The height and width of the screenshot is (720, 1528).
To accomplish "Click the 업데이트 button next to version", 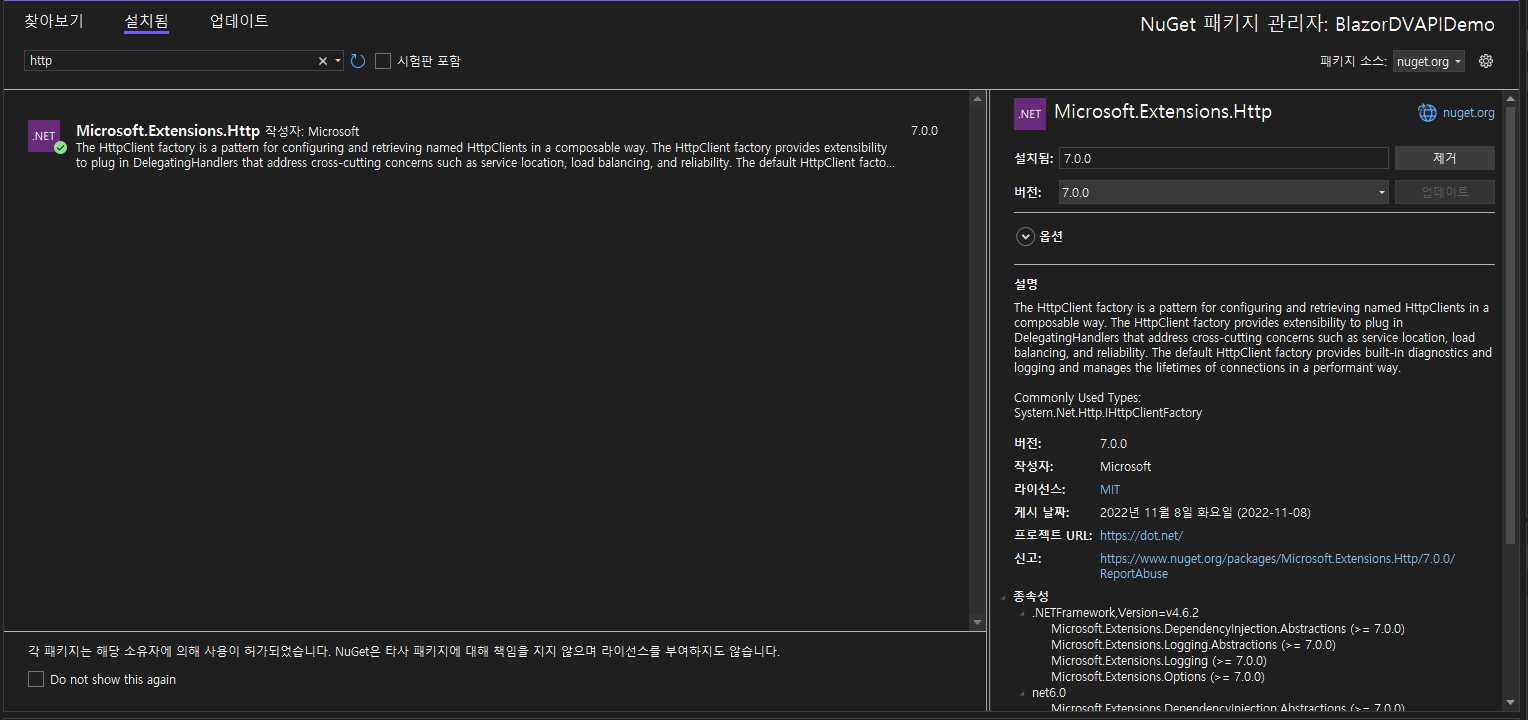I will coord(1444,192).
